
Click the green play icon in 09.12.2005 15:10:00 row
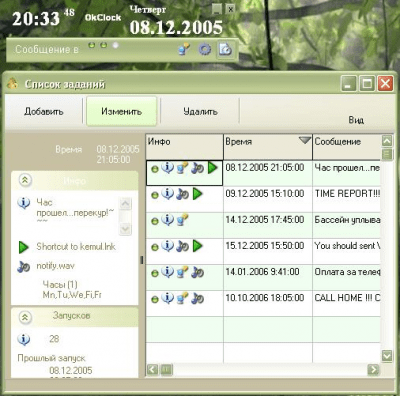[x=198, y=194]
